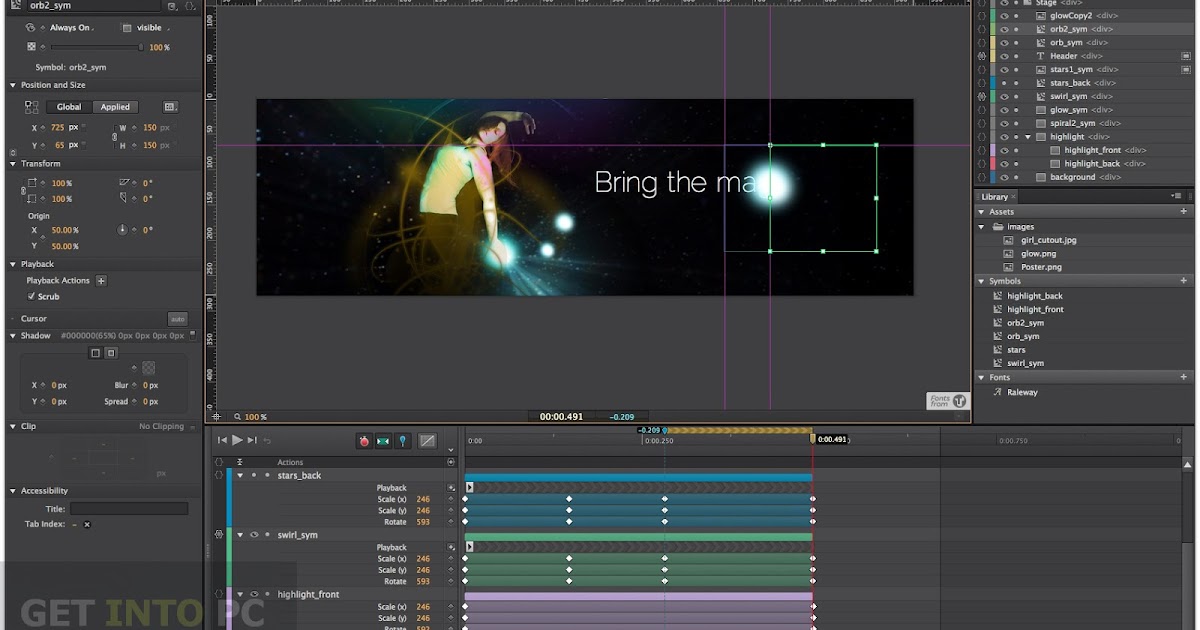Switch position mode to Global

[x=69, y=107]
